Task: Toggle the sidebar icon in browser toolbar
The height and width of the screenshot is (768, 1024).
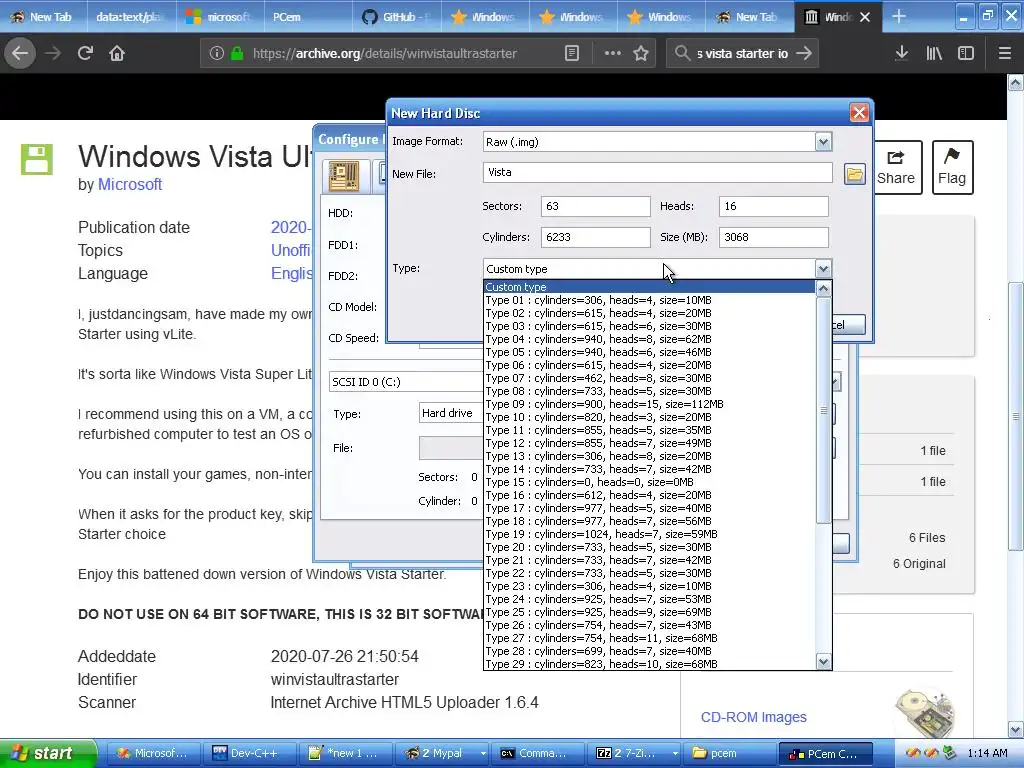Action: click(966, 54)
